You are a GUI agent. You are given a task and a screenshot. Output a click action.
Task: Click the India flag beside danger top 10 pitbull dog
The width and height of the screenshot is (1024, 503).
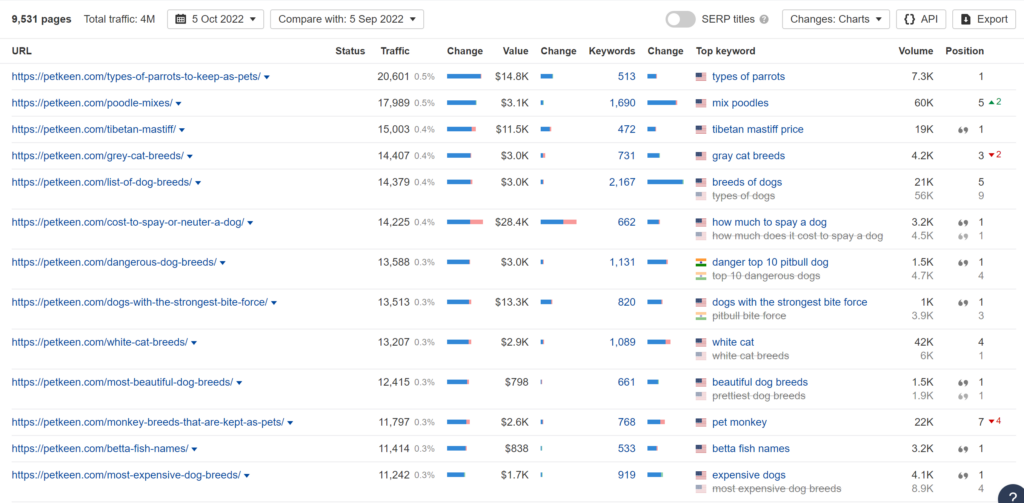coord(701,262)
